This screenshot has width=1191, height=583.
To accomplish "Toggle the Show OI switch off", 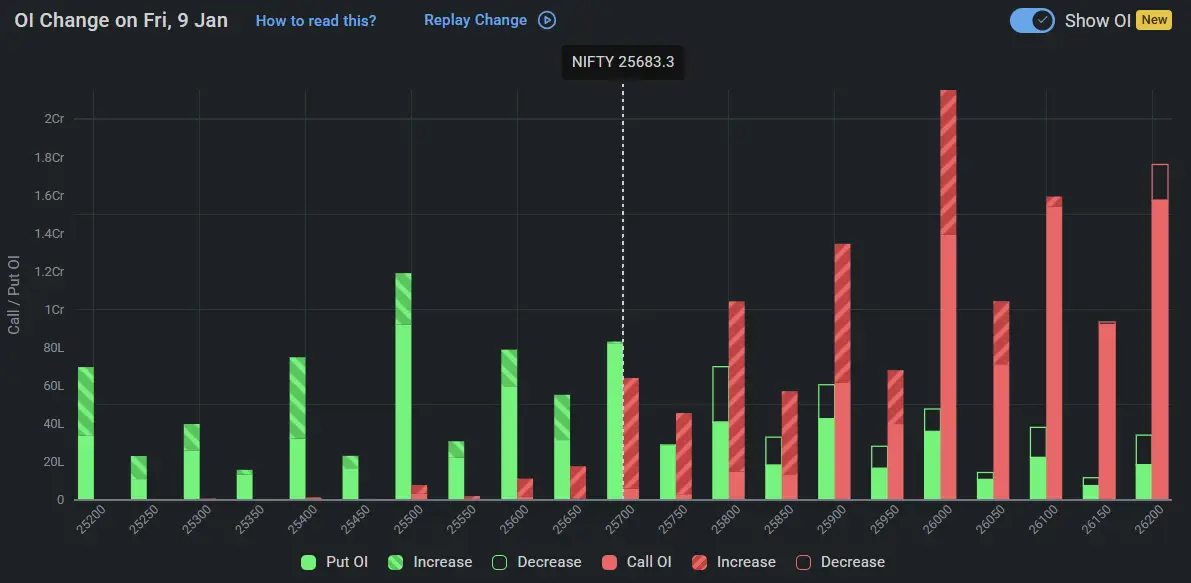I will coord(1031,20).
